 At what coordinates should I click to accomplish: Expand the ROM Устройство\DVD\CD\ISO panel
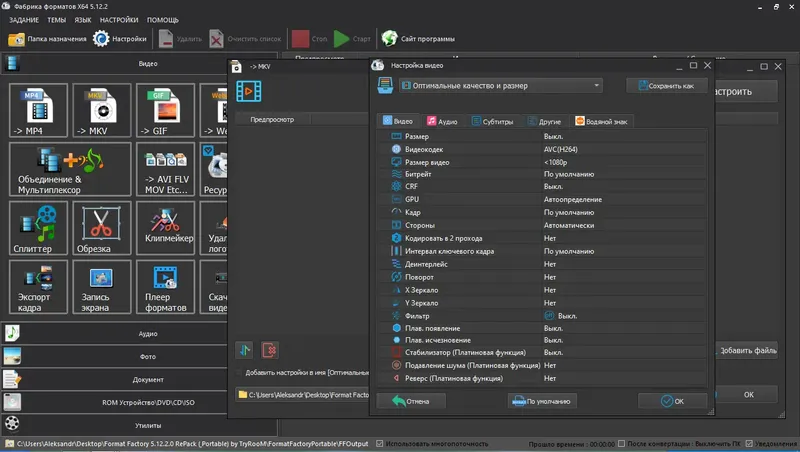click(115, 402)
